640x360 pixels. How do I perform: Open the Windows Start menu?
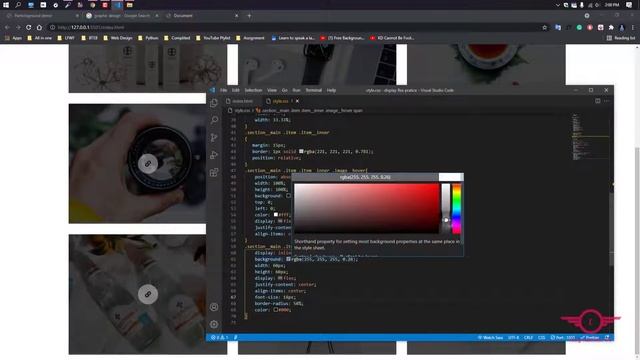6,5
